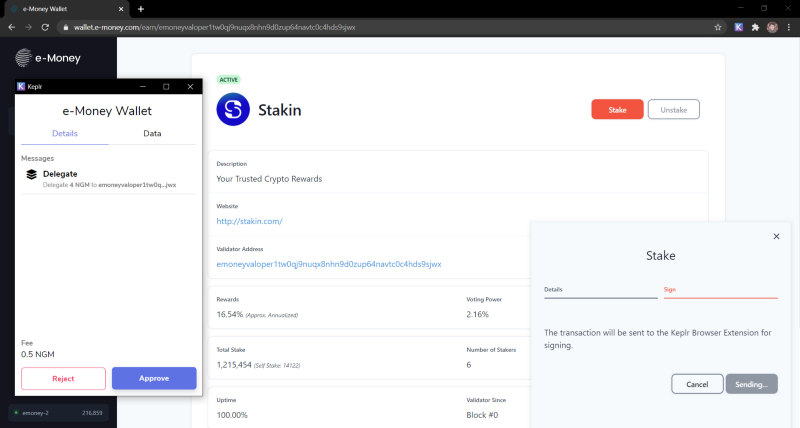Open the browser profile avatar
Viewport: 800px width, 428px height.
[772, 27]
